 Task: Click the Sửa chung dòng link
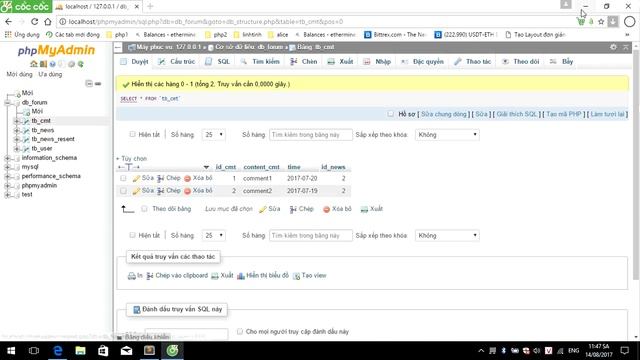coord(443,114)
